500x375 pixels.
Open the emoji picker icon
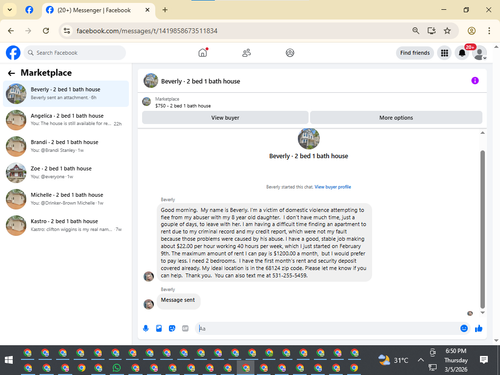click(464, 328)
